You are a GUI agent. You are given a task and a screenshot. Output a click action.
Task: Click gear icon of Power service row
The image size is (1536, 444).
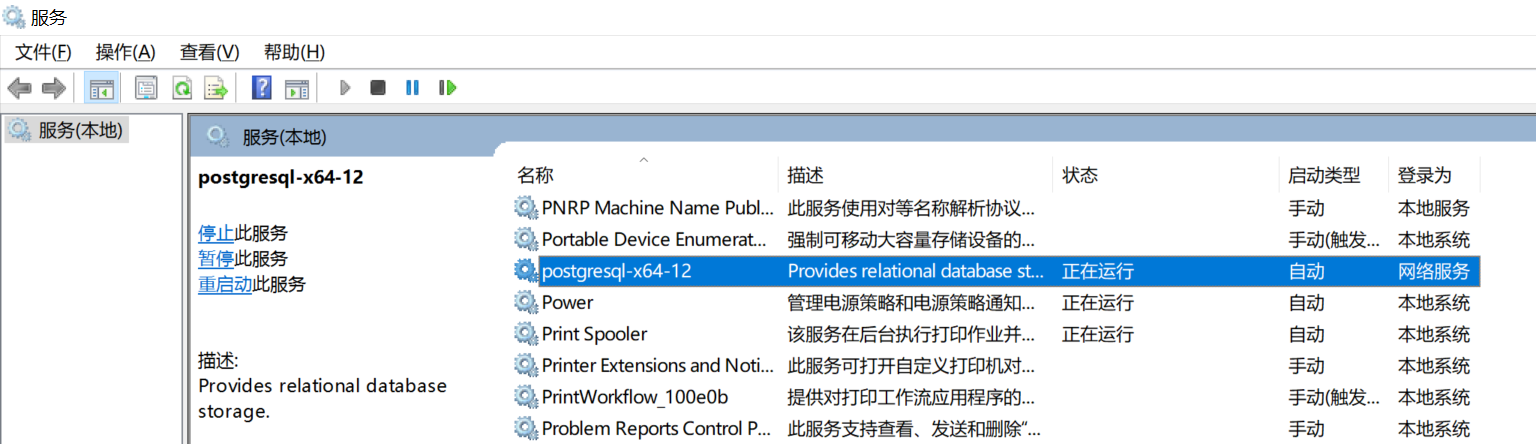525,302
